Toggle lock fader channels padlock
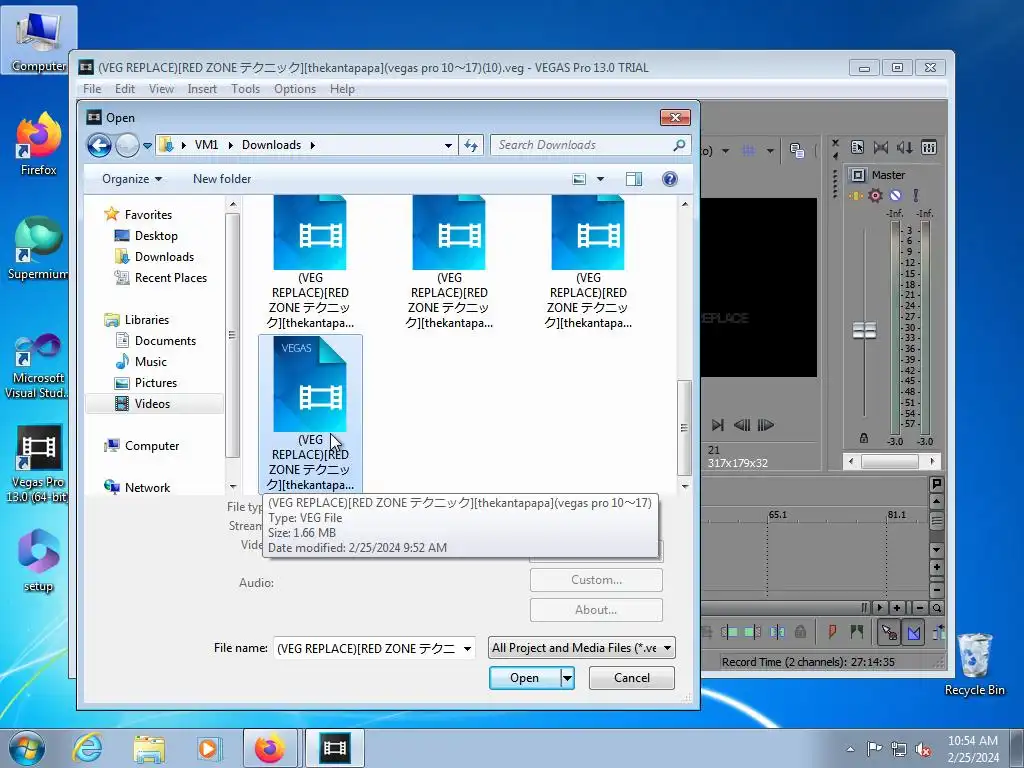This screenshot has width=1024, height=768. (863, 438)
